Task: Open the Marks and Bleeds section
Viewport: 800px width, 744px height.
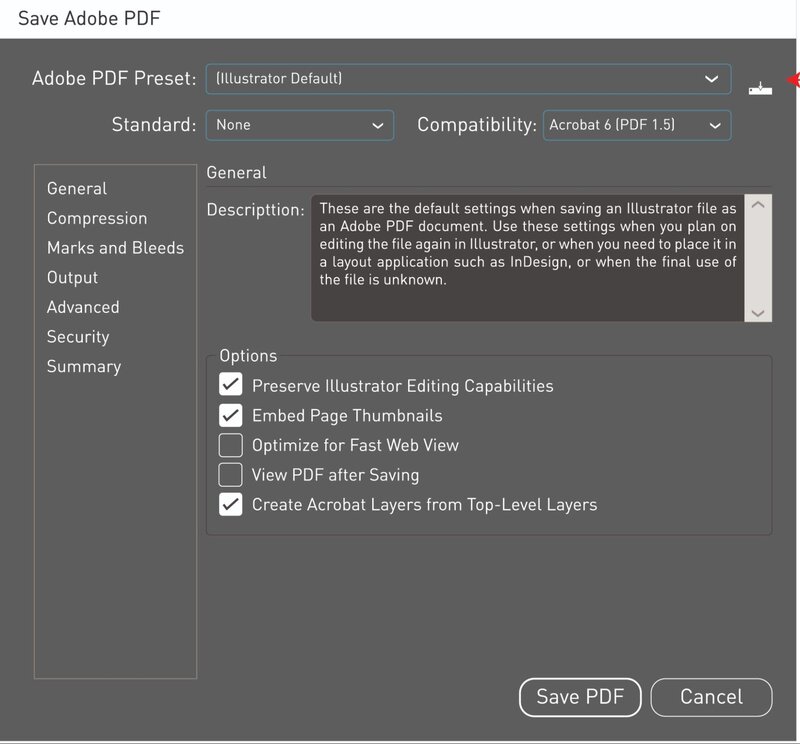Action: pos(115,248)
